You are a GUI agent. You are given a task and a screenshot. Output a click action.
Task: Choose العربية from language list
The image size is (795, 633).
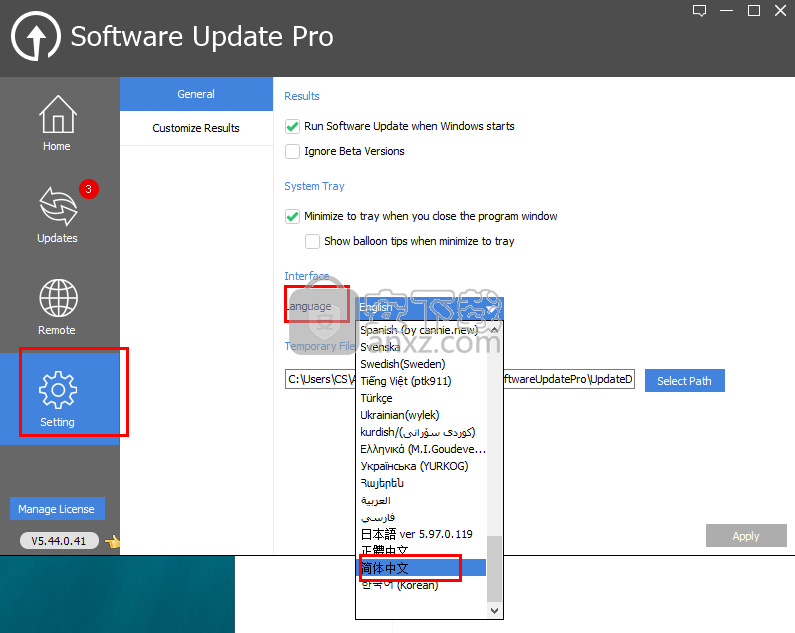coord(421,500)
